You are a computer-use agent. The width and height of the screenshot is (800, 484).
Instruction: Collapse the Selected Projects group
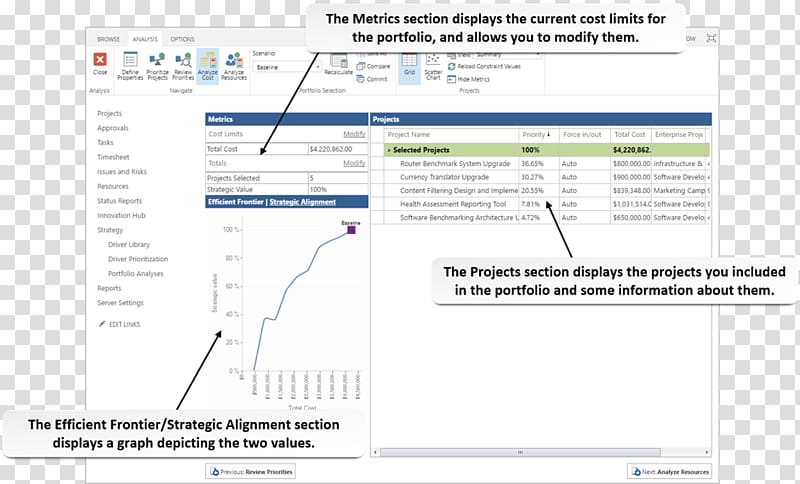pos(389,150)
